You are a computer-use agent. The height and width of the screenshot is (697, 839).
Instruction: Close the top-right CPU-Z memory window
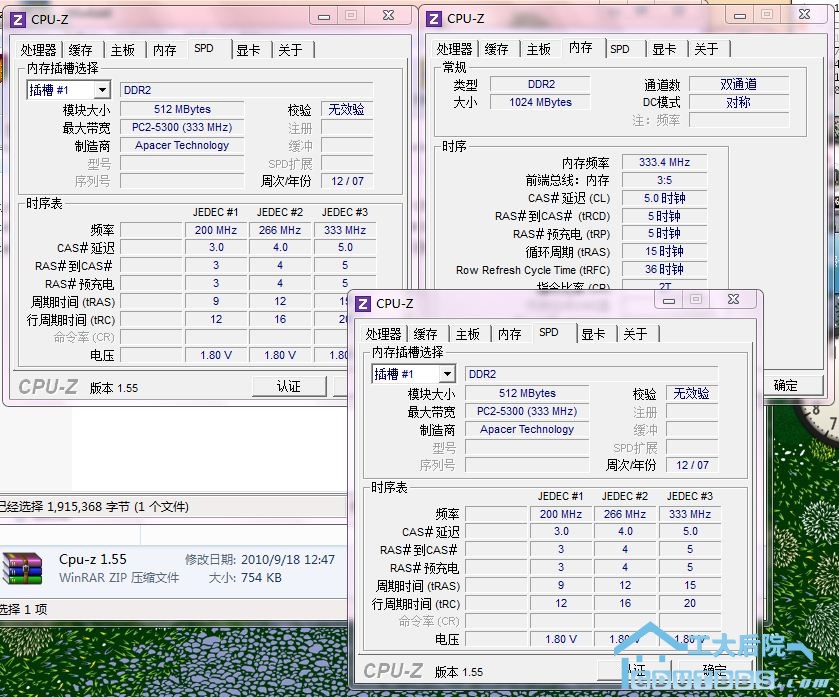tap(804, 16)
